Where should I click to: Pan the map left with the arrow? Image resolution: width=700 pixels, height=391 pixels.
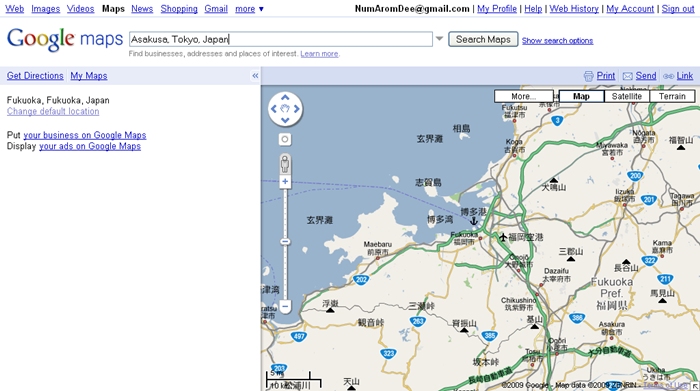pos(274,108)
